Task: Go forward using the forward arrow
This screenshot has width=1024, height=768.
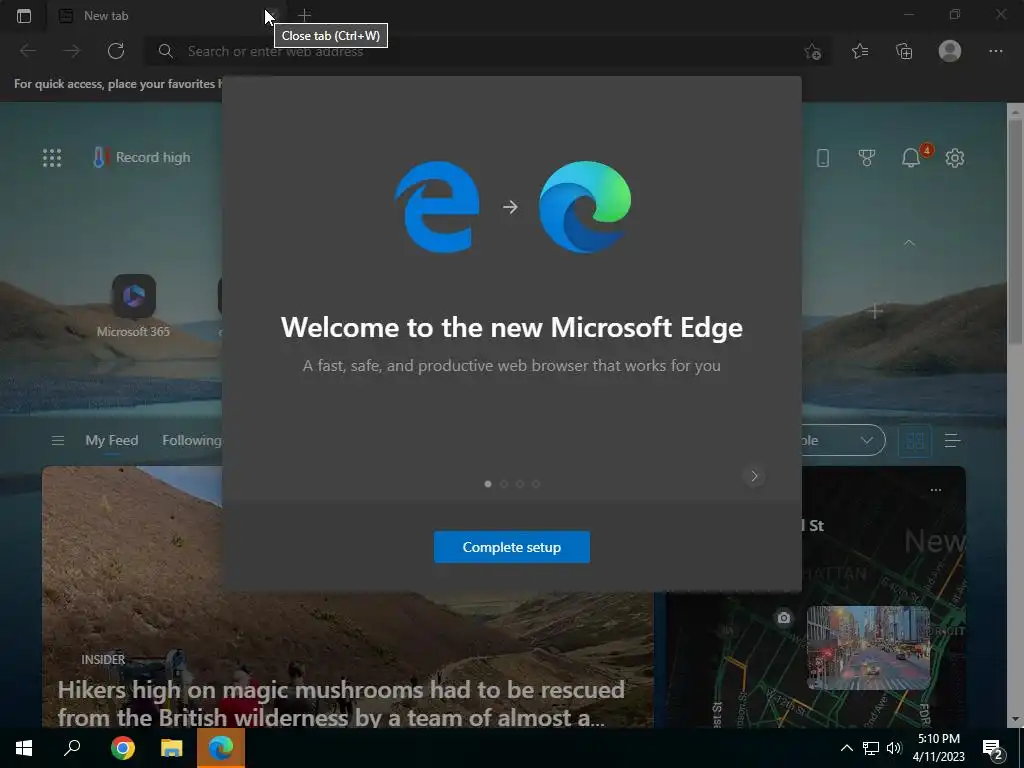Action: tap(72, 51)
